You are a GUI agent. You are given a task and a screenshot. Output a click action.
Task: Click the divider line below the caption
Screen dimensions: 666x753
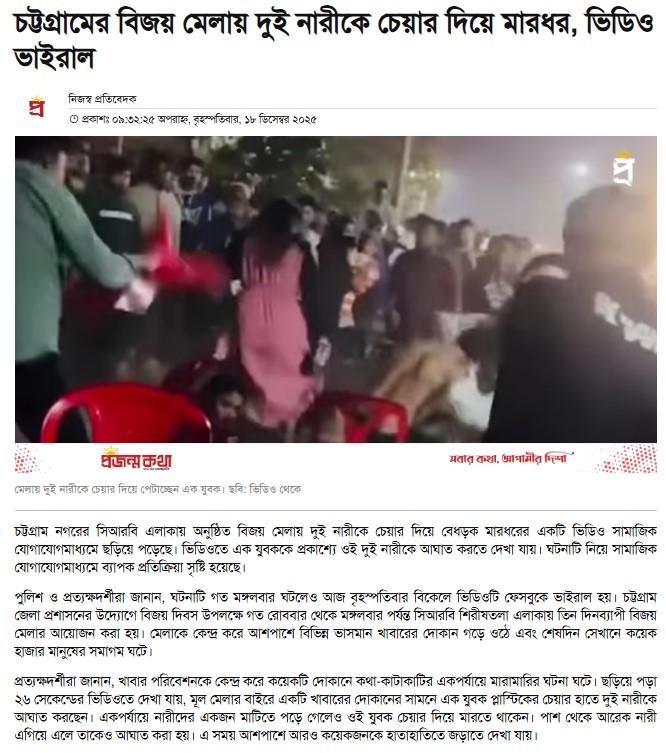tap(336, 510)
